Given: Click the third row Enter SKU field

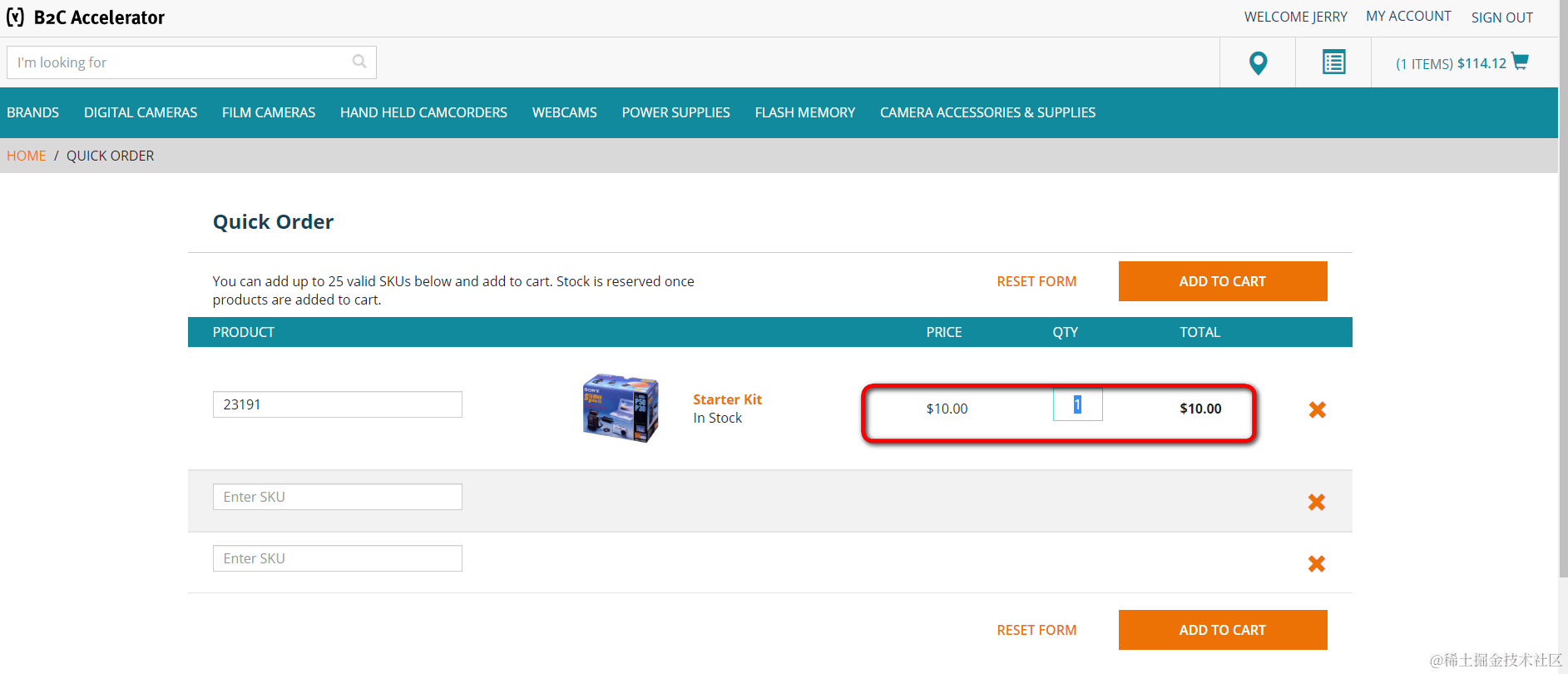Looking at the screenshot, I should click(x=337, y=558).
